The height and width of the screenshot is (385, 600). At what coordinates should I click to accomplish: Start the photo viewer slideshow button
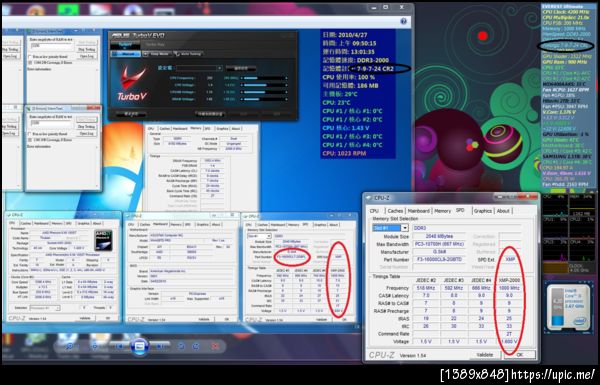139,346
